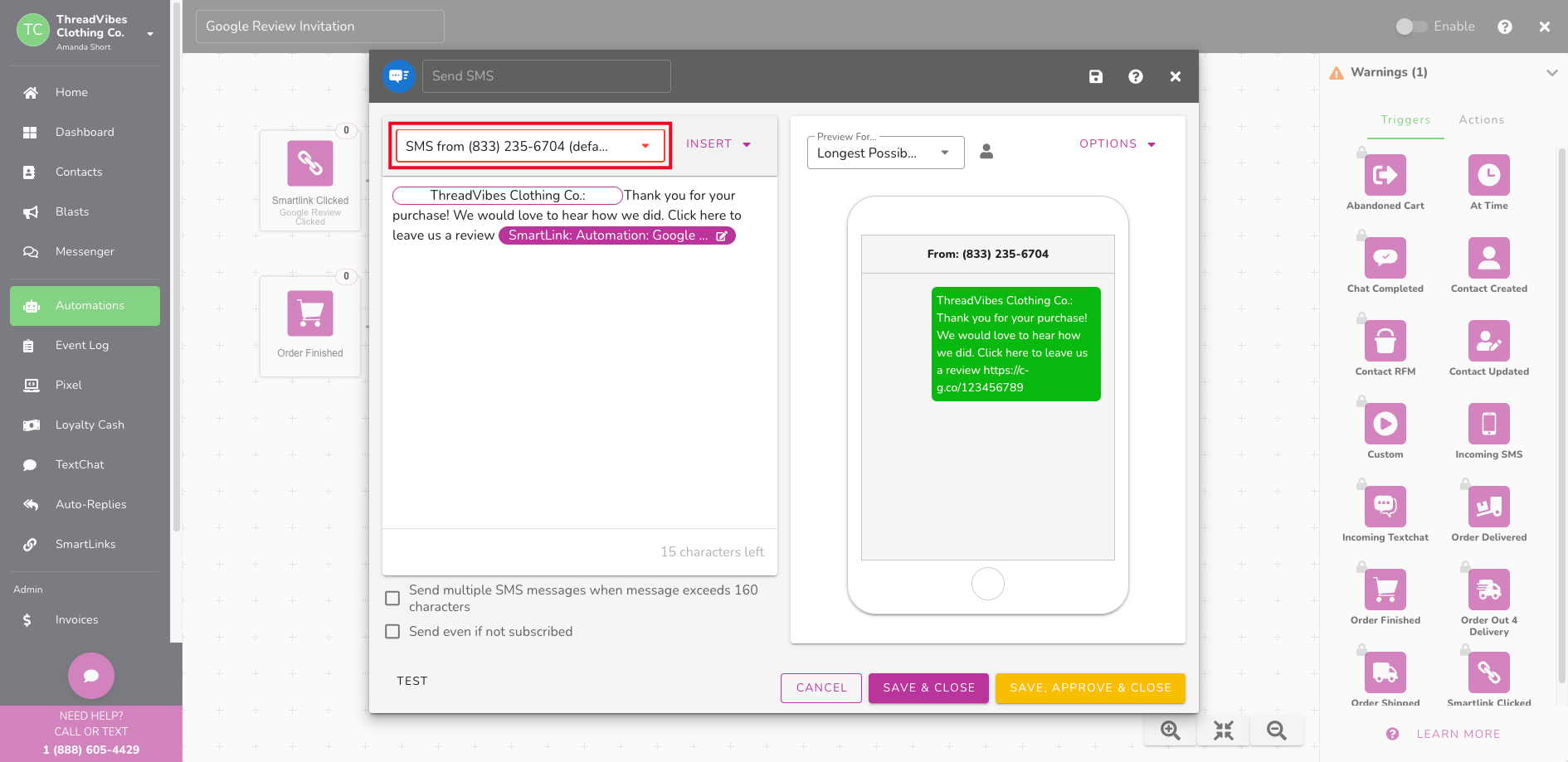Open Dashboard from sidebar

(85, 132)
